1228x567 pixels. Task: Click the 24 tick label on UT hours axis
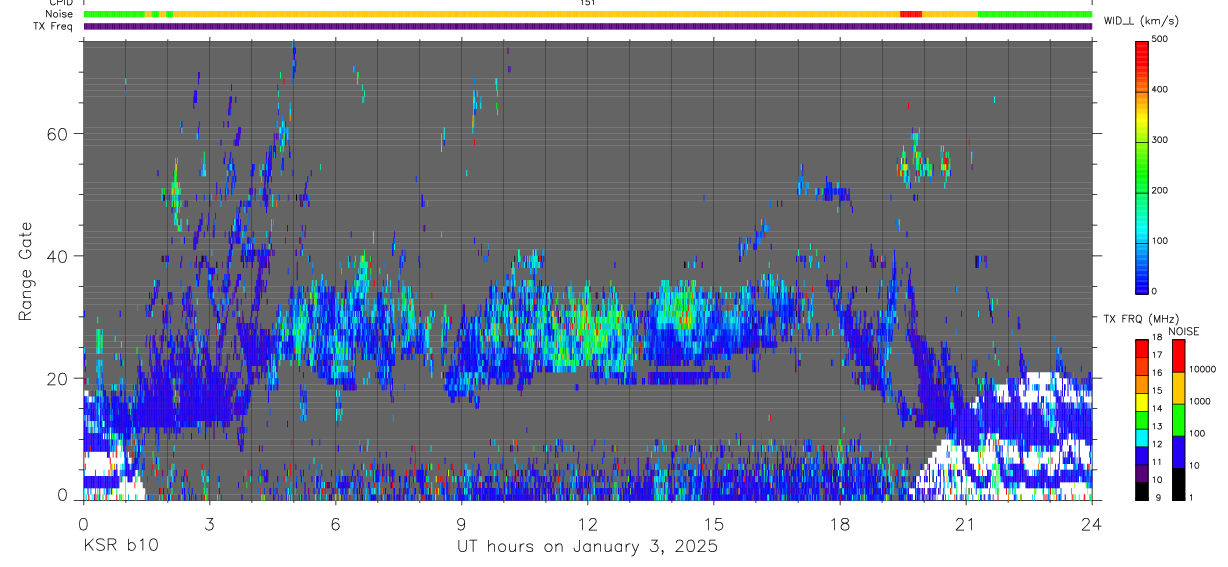(1092, 523)
